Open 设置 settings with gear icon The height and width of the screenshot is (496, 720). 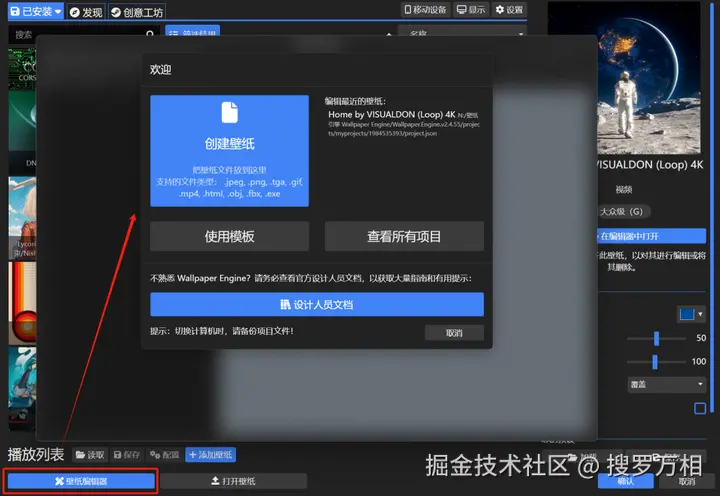pyautogui.click(x=509, y=10)
